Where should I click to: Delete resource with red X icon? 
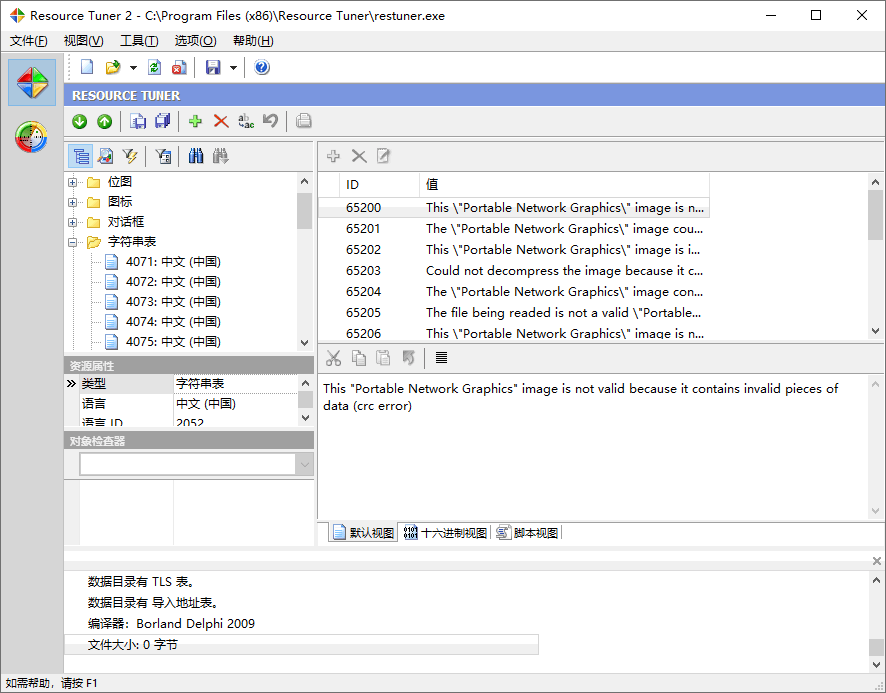coord(221,121)
